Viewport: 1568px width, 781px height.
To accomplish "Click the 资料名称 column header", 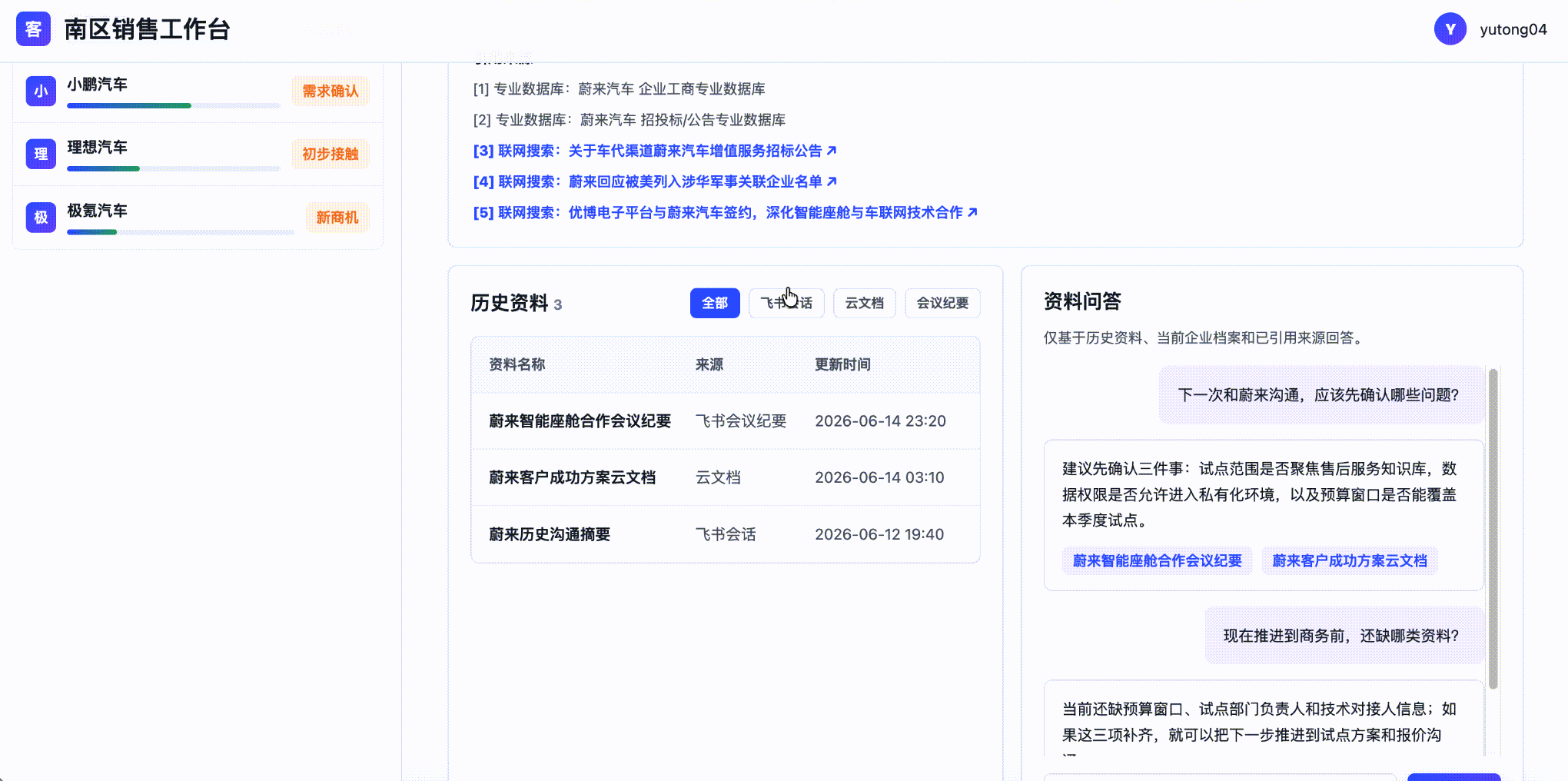I will point(517,364).
